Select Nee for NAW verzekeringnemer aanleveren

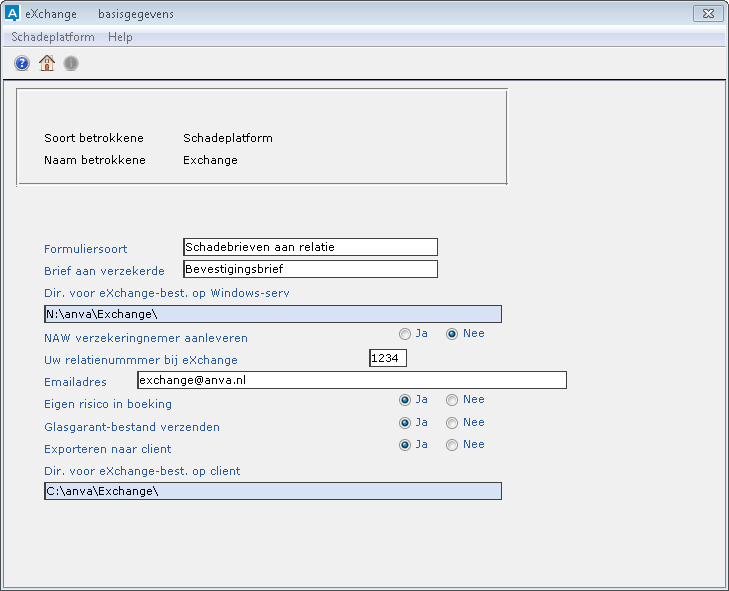452,334
